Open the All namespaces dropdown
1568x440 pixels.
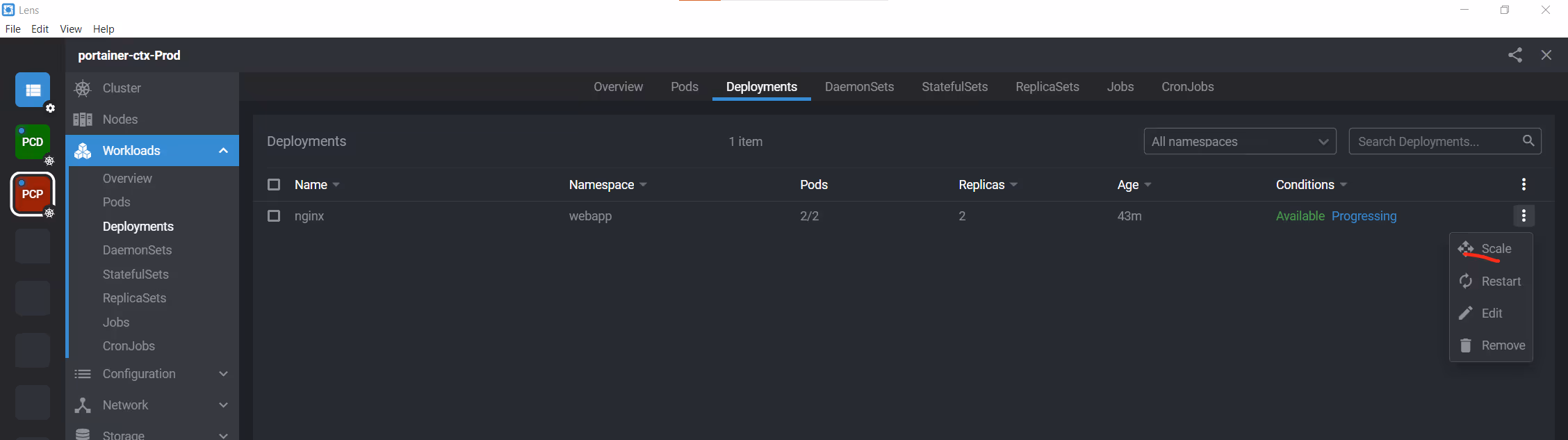coord(1240,142)
